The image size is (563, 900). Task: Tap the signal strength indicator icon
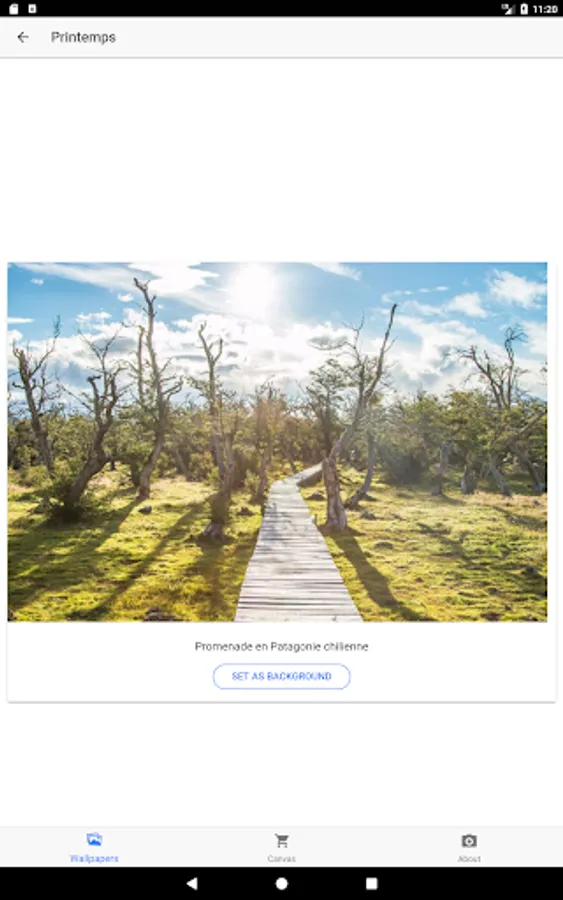(x=508, y=9)
